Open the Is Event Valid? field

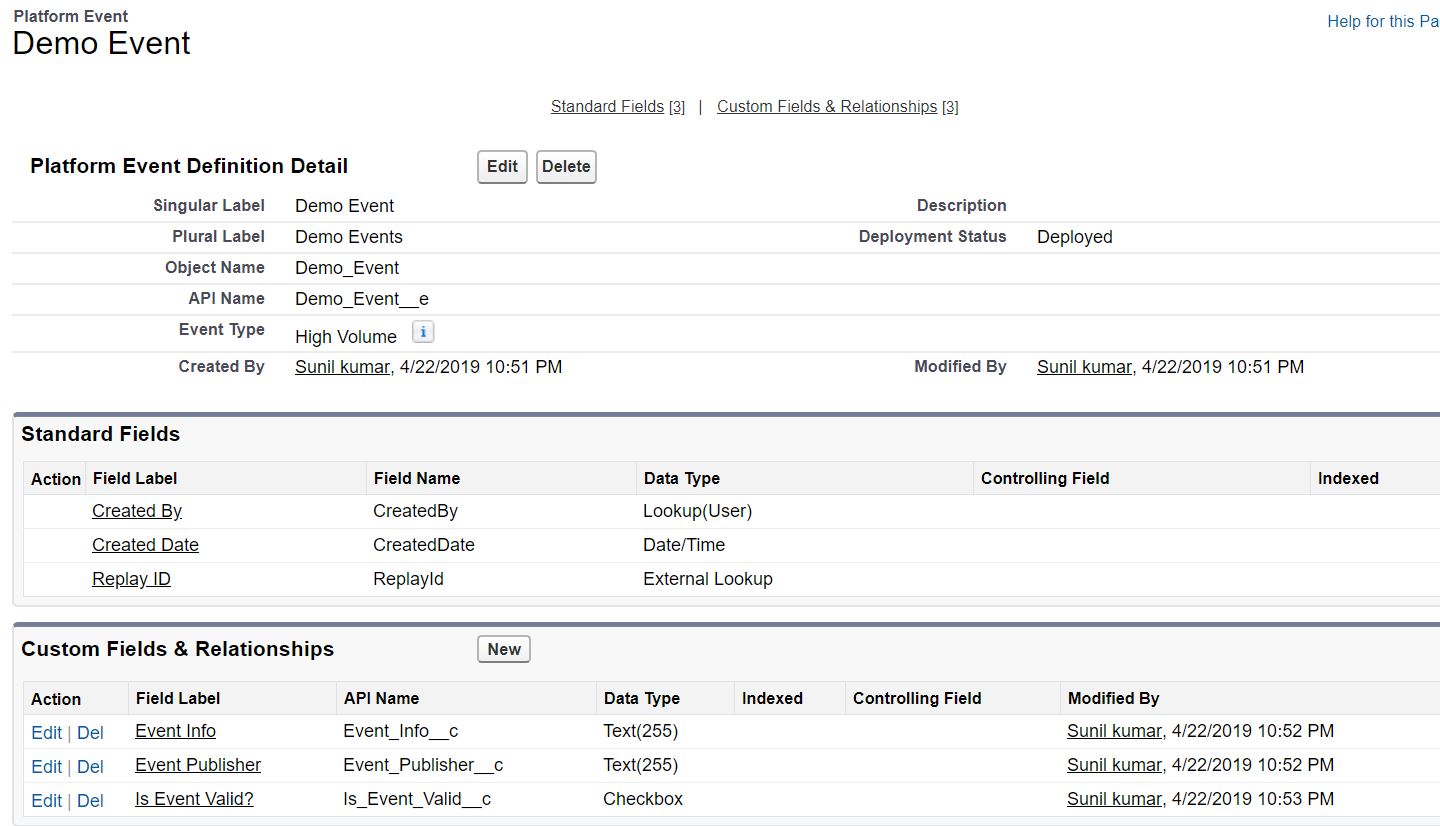click(x=193, y=799)
